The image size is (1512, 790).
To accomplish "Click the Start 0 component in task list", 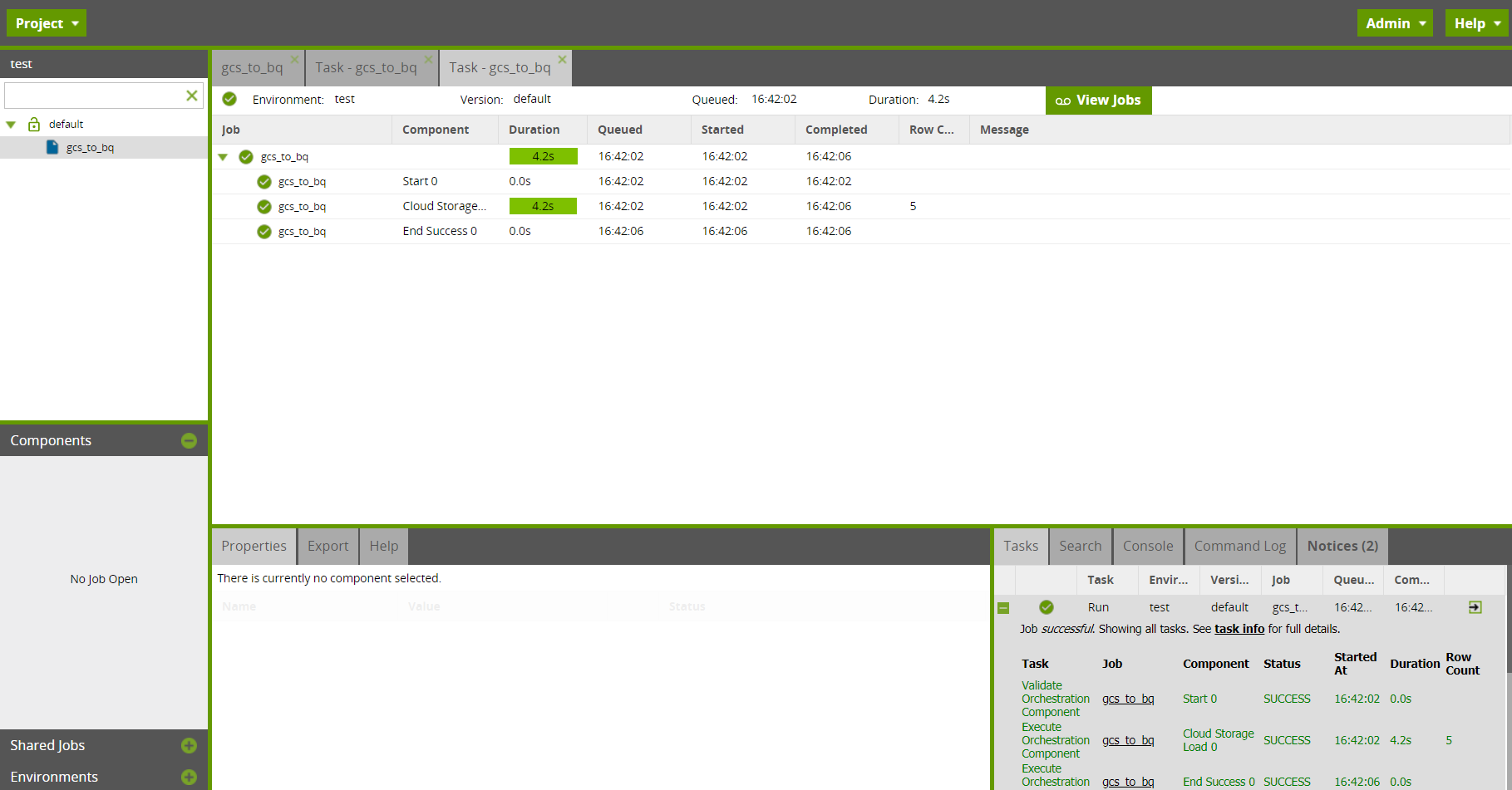I will point(1199,699).
